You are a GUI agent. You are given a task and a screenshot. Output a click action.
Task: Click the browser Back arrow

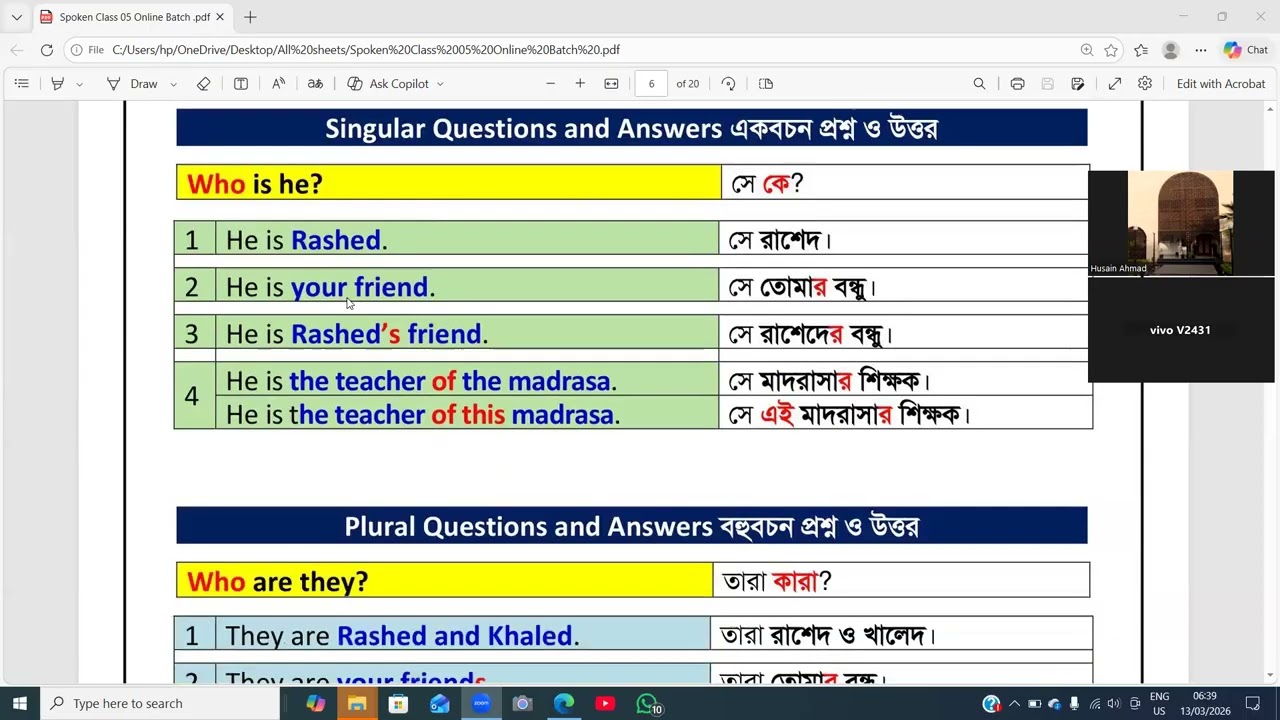pos(17,50)
